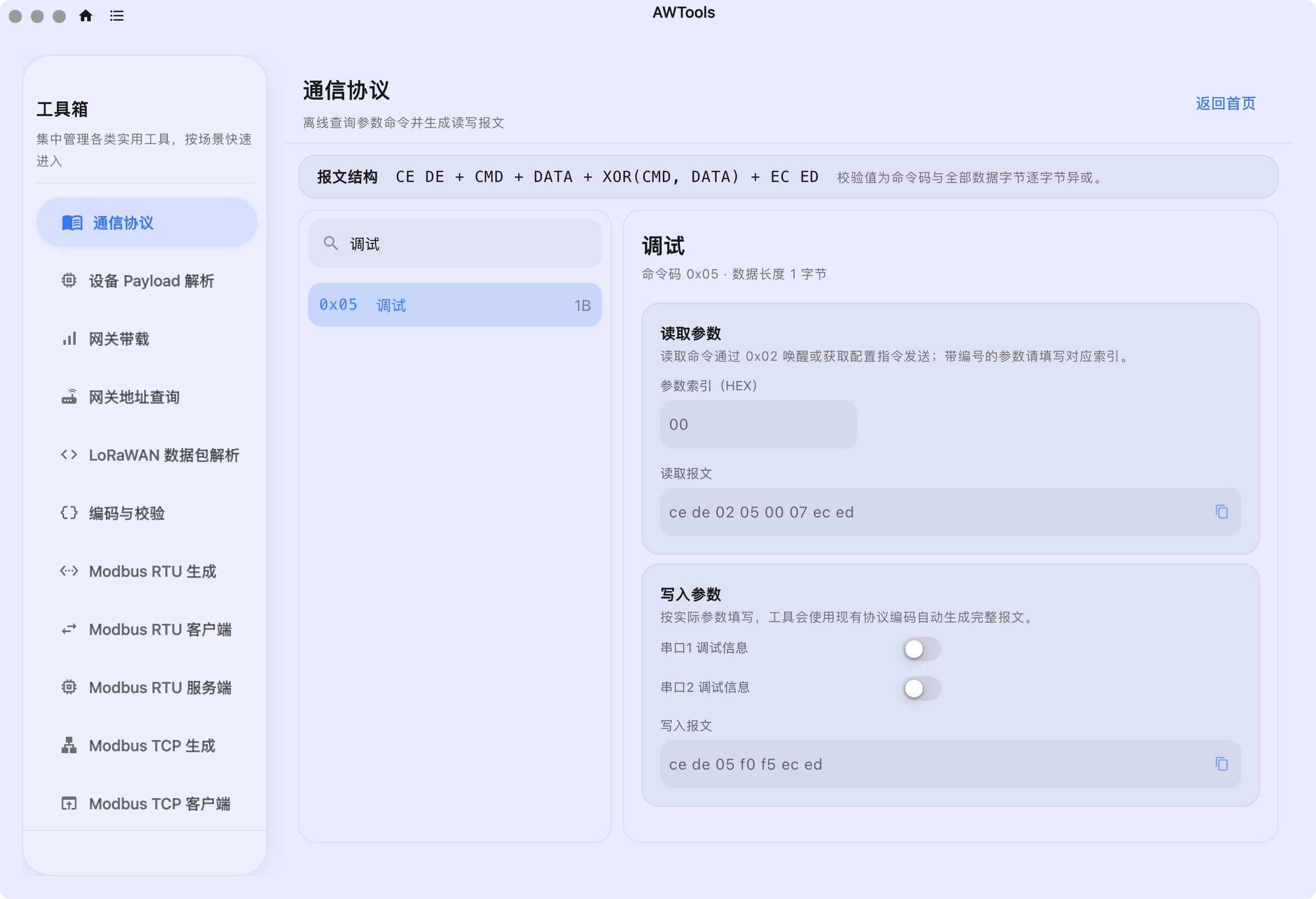Screen dimensions: 1316x899
Task: Open 网关地址查询 tool
Action: coord(146,397)
